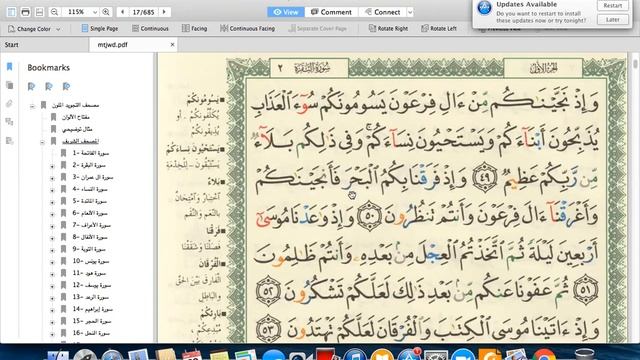This screenshot has height=360, width=640.
Task: Click middle bookmark action icon under Bookmarks
Action: pyautogui.click(x=49, y=86)
